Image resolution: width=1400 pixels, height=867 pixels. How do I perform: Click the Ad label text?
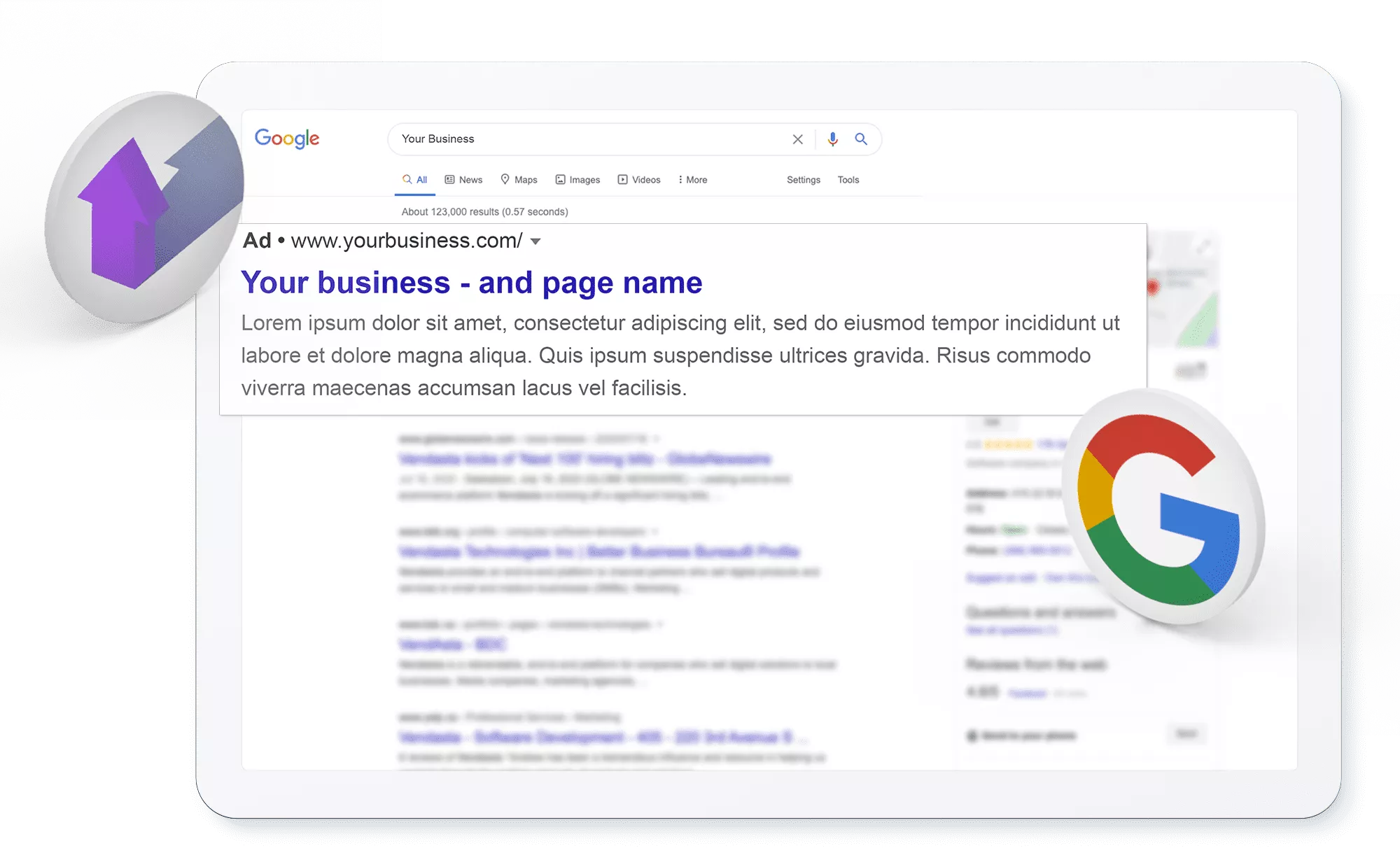256,241
